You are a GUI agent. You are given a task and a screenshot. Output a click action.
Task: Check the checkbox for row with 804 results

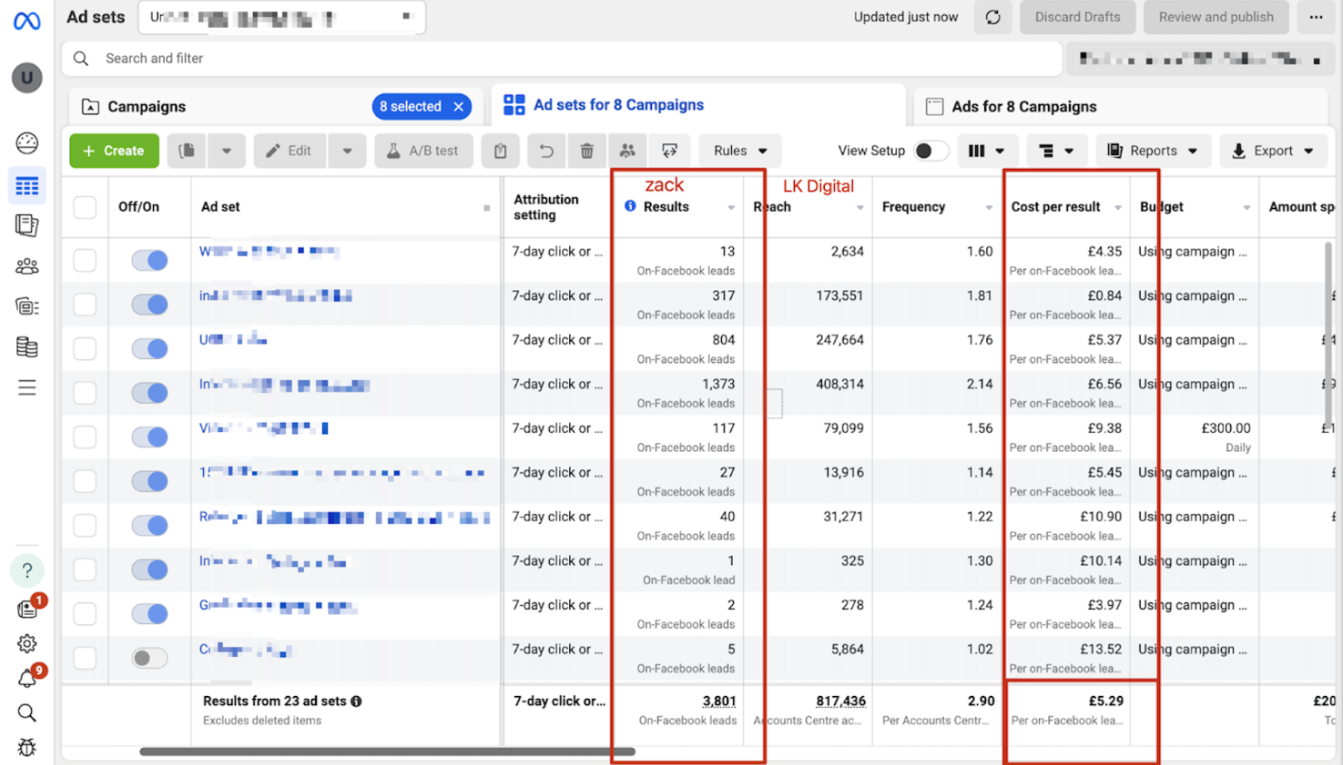tap(85, 349)
